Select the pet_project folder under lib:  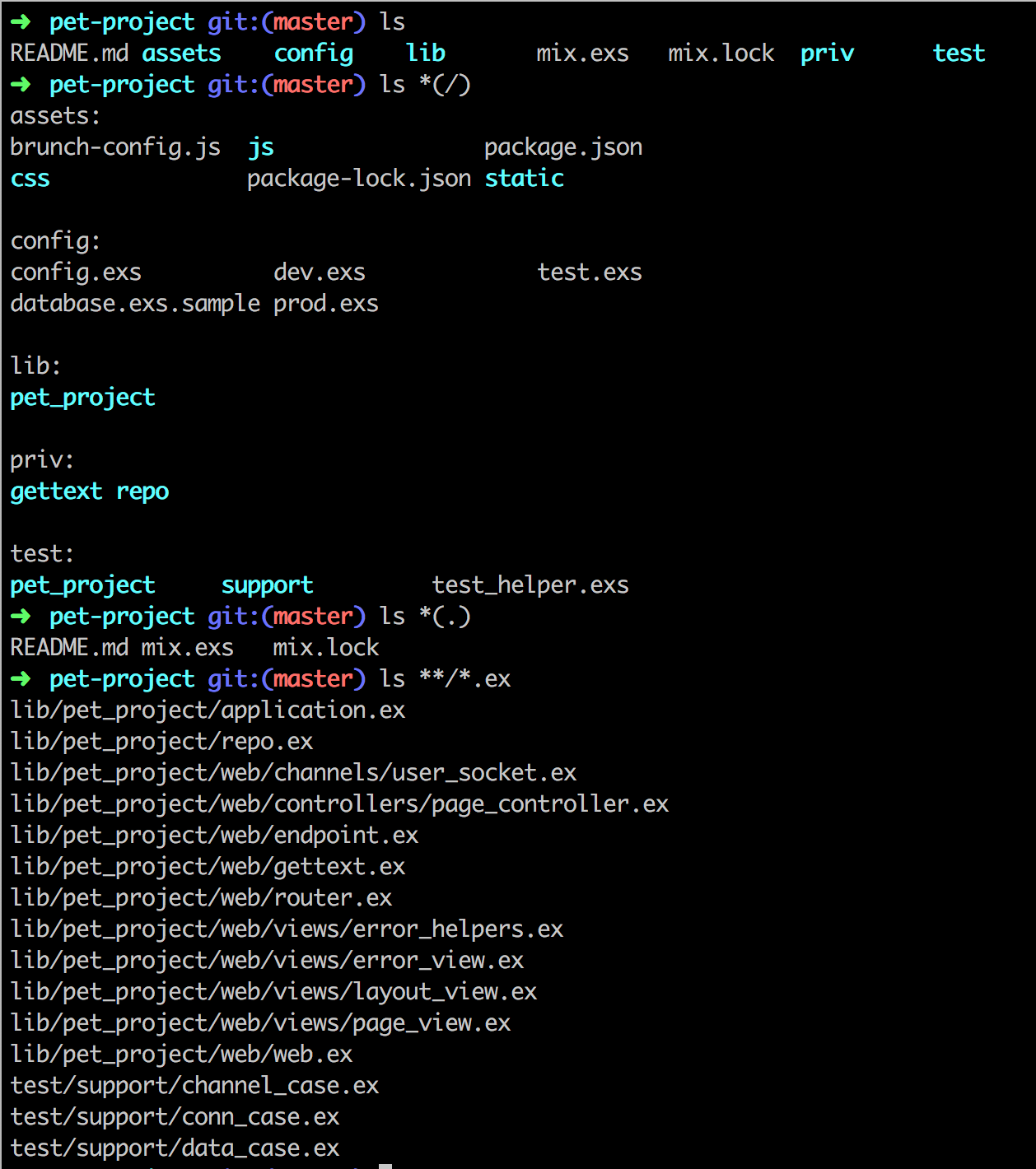[x=82, y=397]
